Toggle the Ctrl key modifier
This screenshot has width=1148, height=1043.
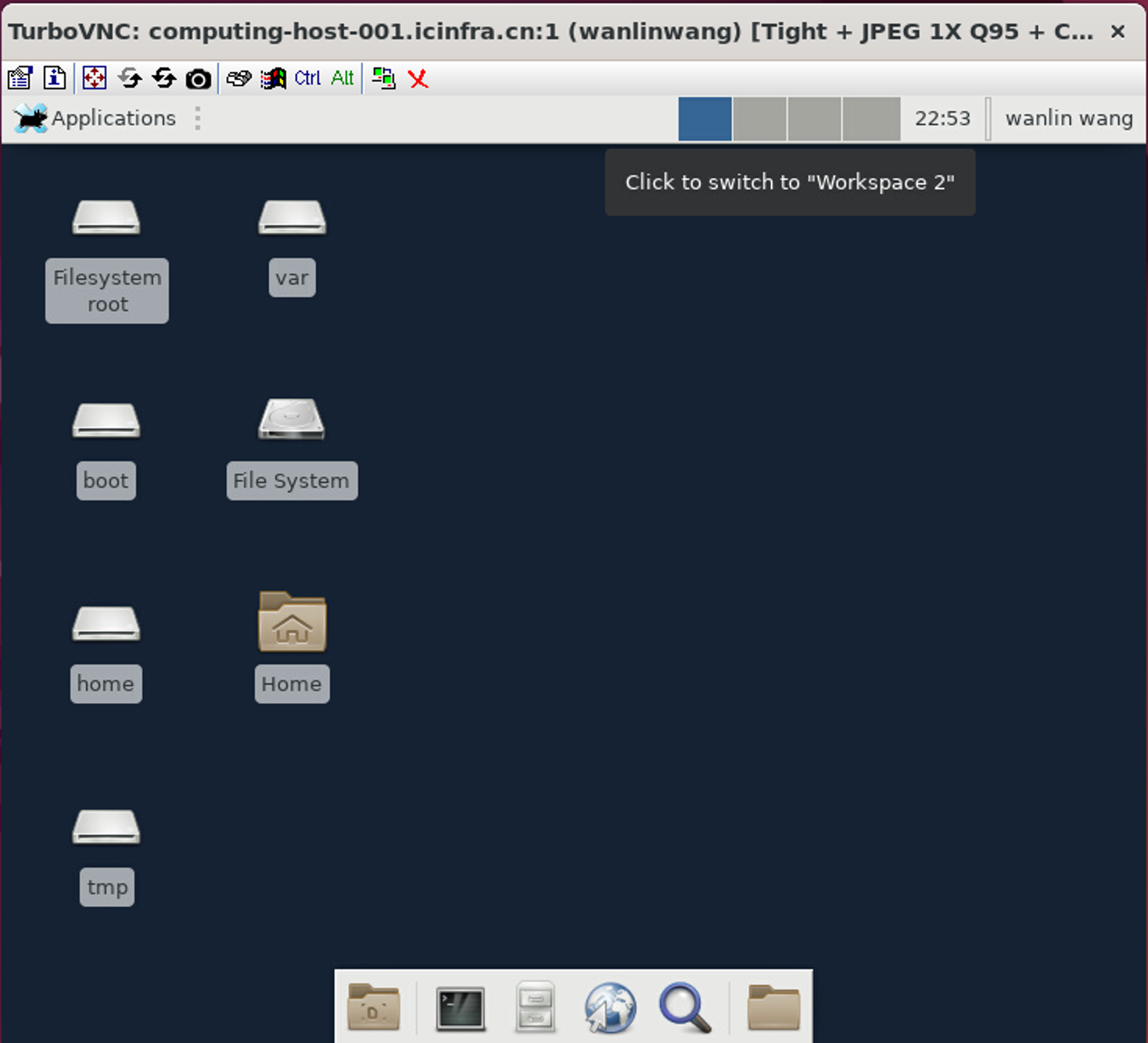[x=307, y=78]
